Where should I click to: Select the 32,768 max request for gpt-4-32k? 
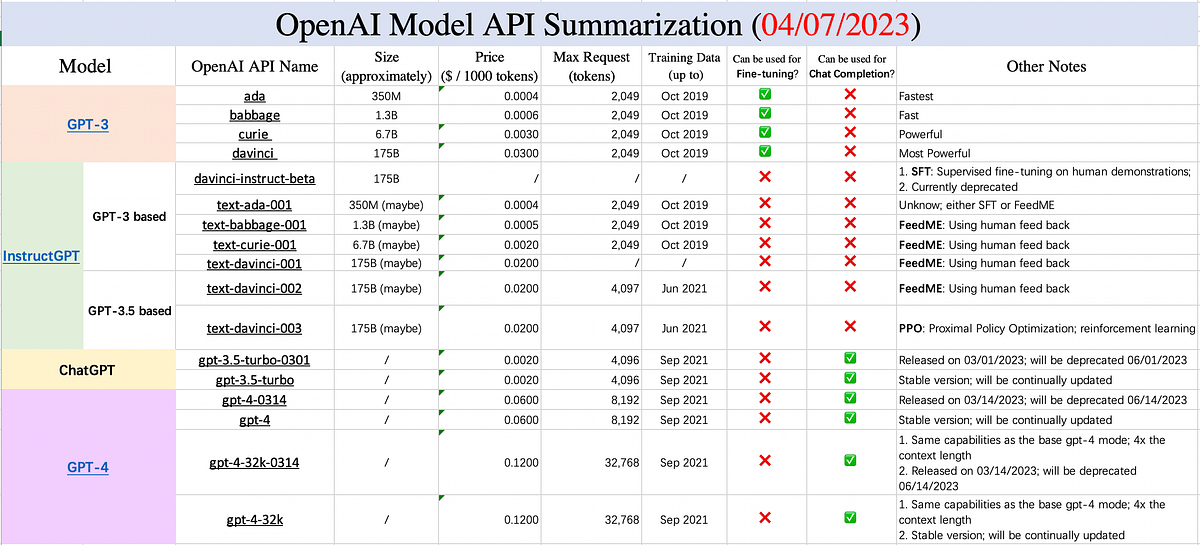621,520
